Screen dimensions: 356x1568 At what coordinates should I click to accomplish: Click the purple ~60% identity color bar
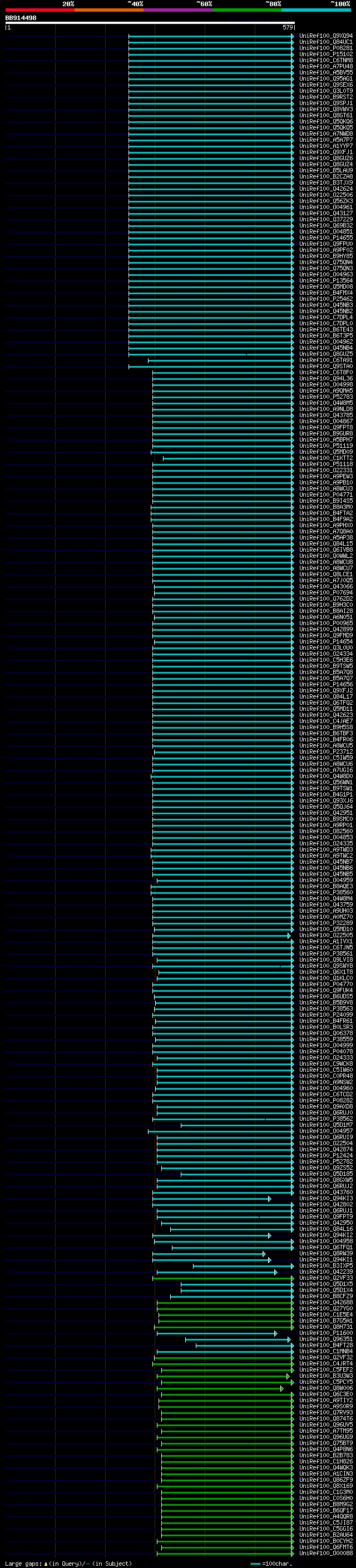[x=177, y=10]
